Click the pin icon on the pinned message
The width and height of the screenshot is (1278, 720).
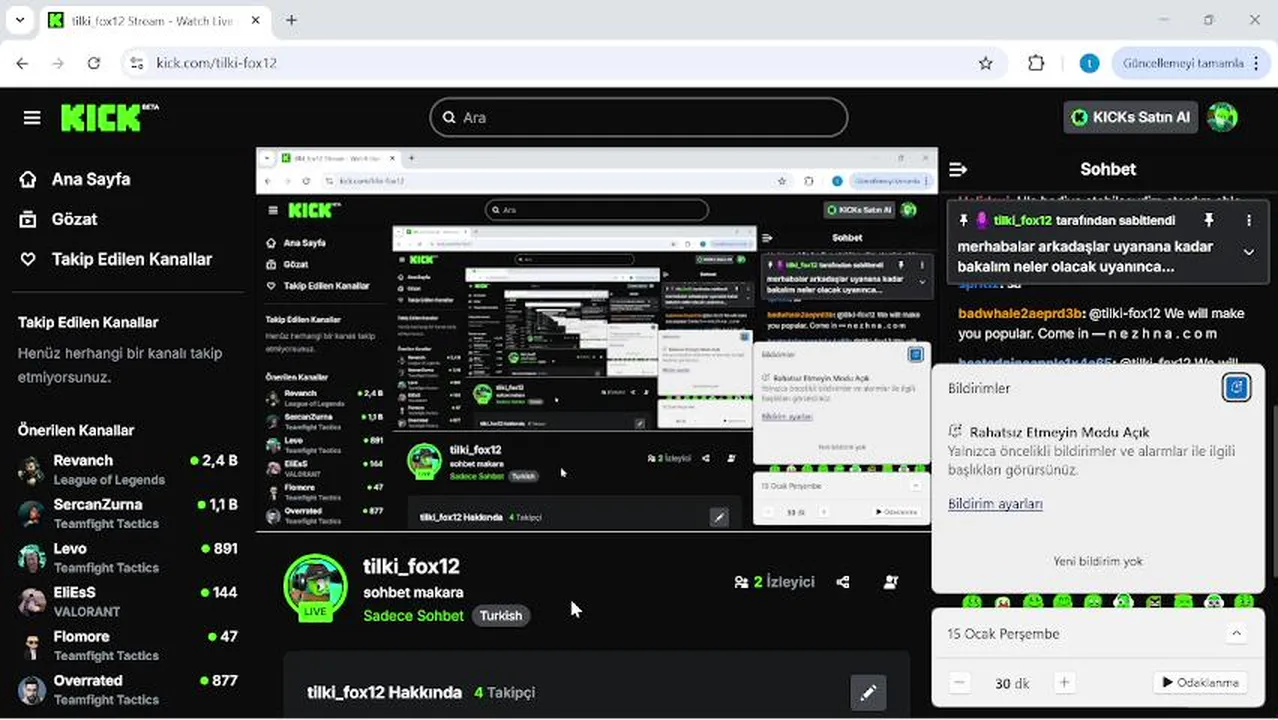[x=1208, y=220]
